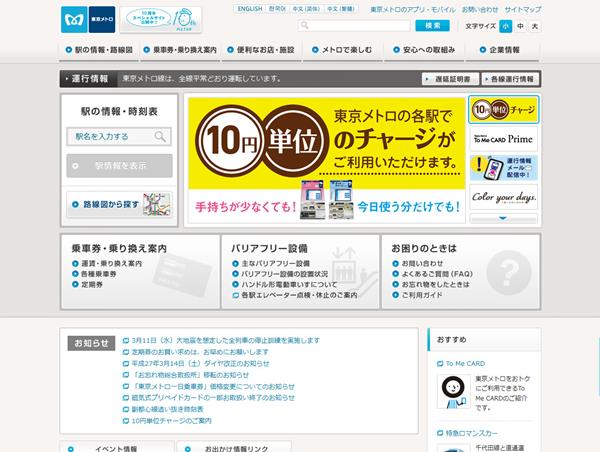Click the 検索 search button

432,26
